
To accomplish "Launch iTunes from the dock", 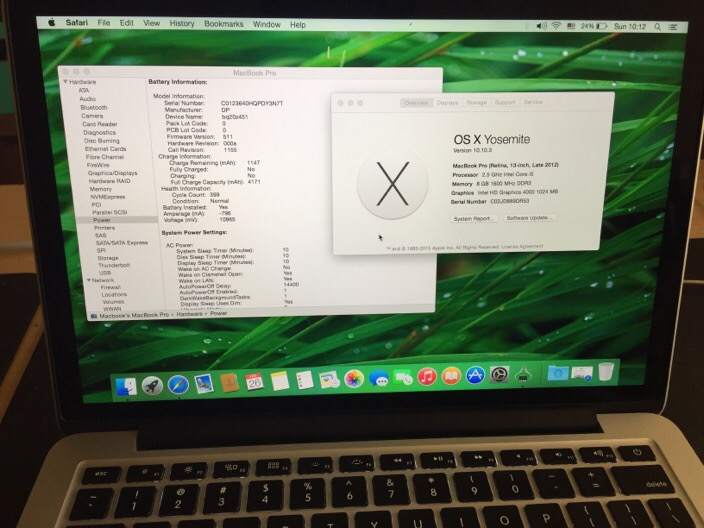I will pos(427,377).
